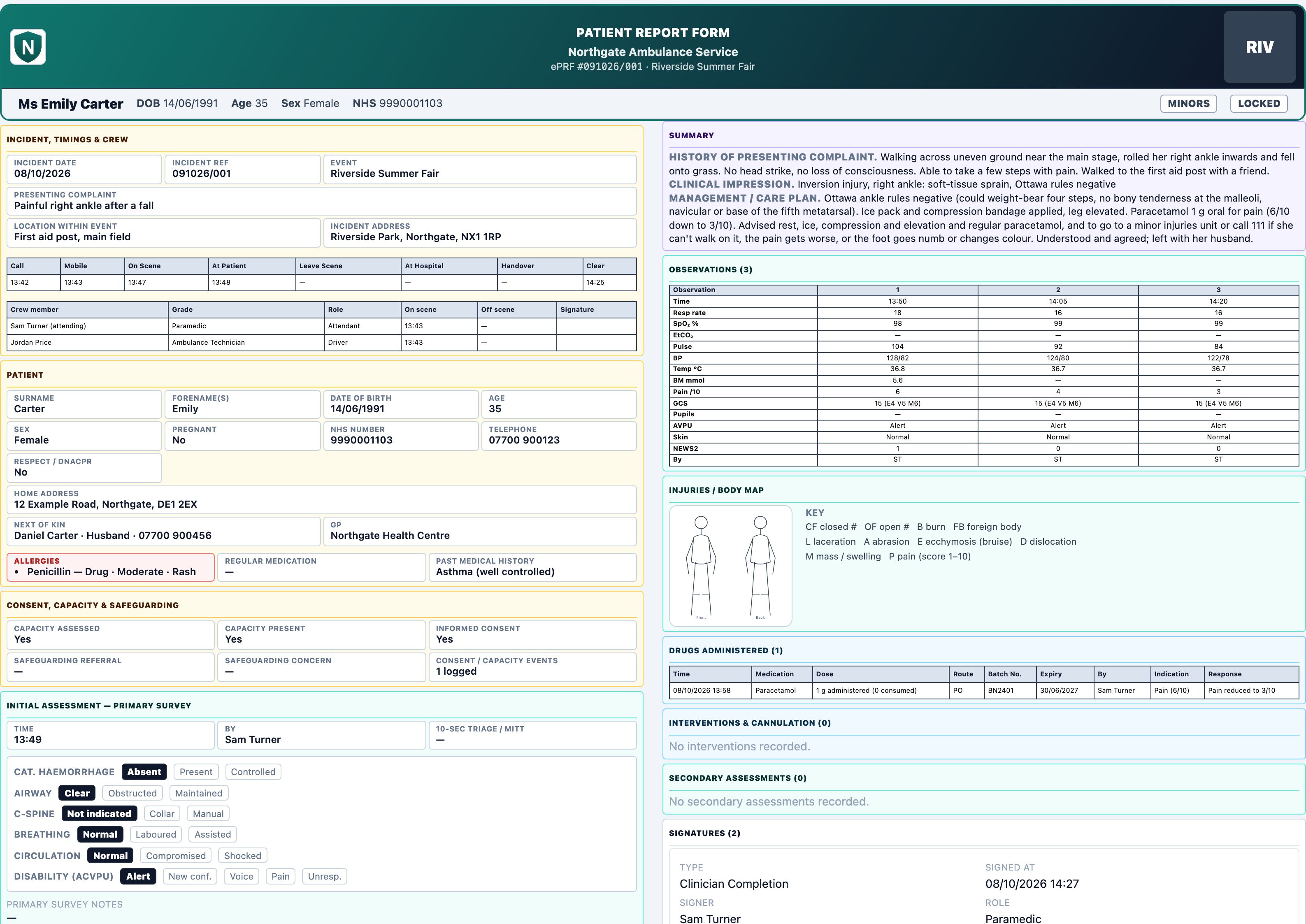The height and width of the screenshot is (924, 1306).
Task: Mark Breathing as Assisted
Action: tap(213, 834)
